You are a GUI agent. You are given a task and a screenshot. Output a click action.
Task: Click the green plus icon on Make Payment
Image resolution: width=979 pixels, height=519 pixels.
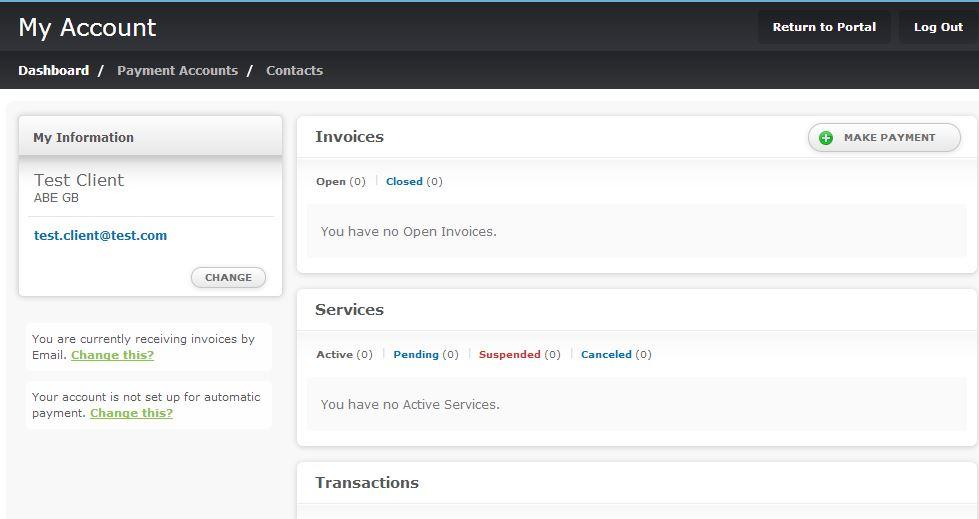(825, 138)
